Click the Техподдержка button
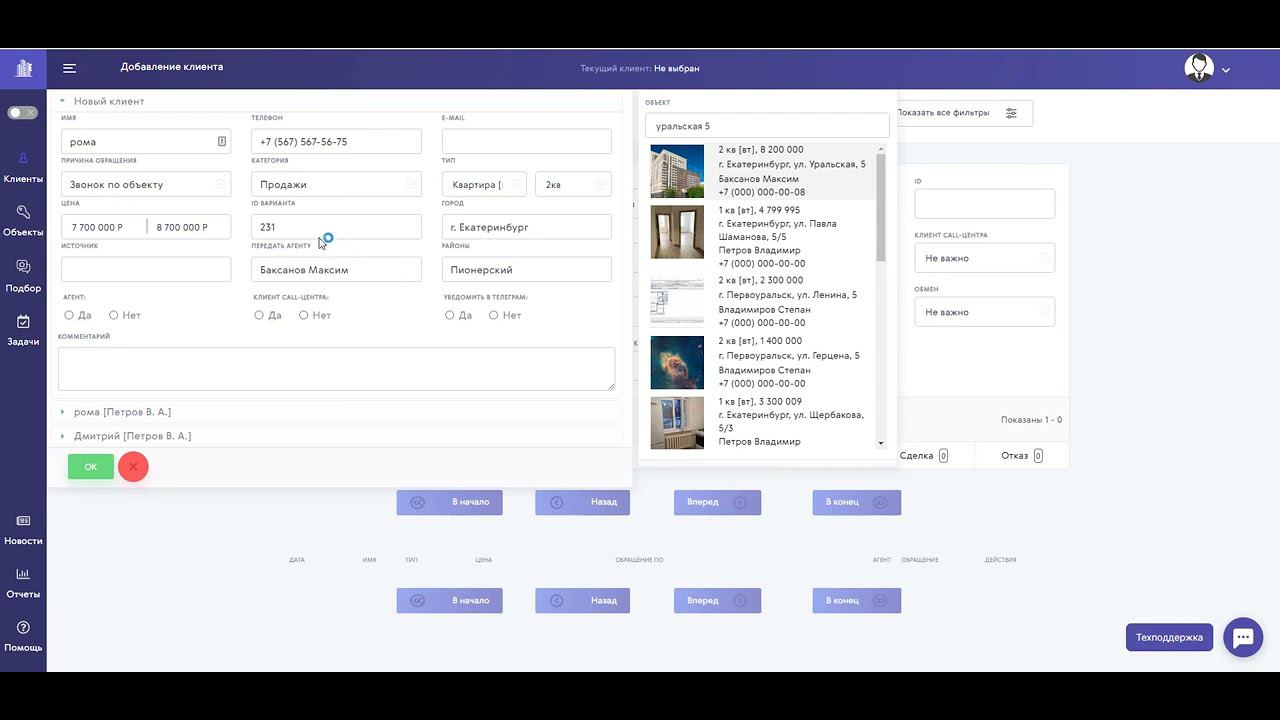Screen dimensions: 1280x720 pos(1169,637)
